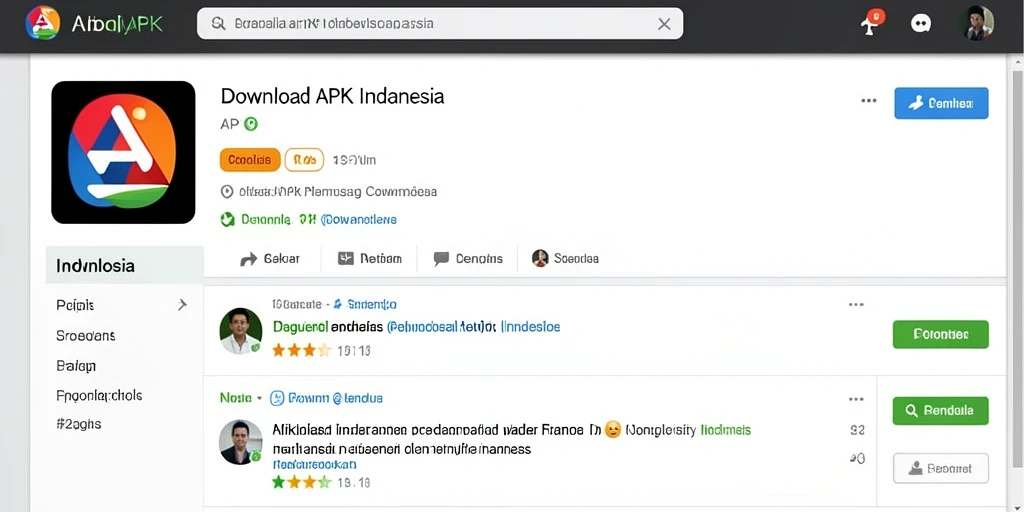Viewport: 1024px width, 512px height.
Task: Open the user profile avatar in header
Action: (x=976, y=24)
